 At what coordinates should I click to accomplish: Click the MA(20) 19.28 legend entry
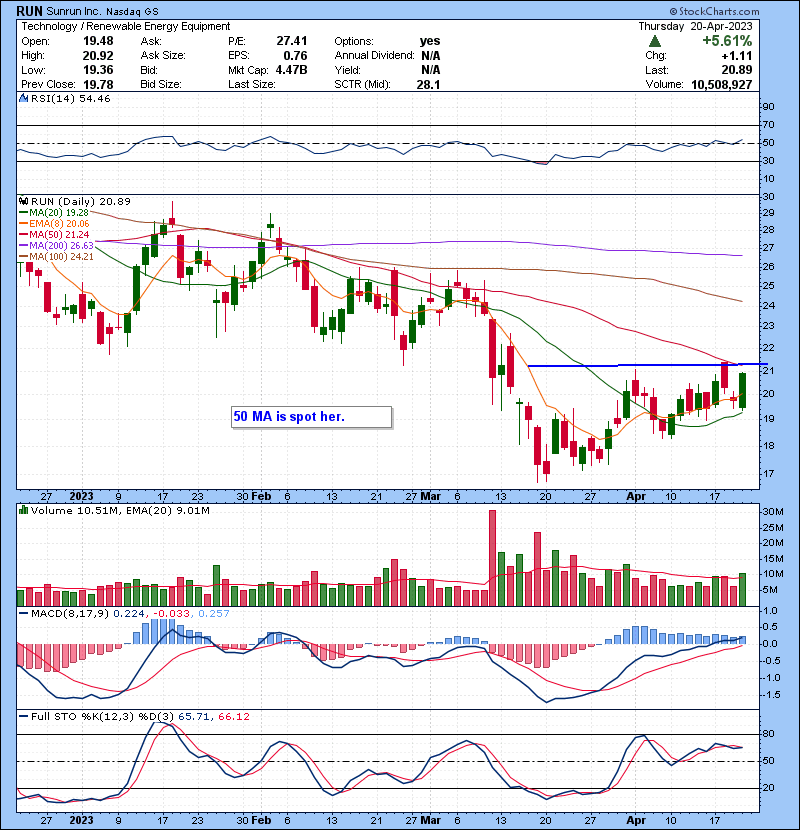coord(54,212)
